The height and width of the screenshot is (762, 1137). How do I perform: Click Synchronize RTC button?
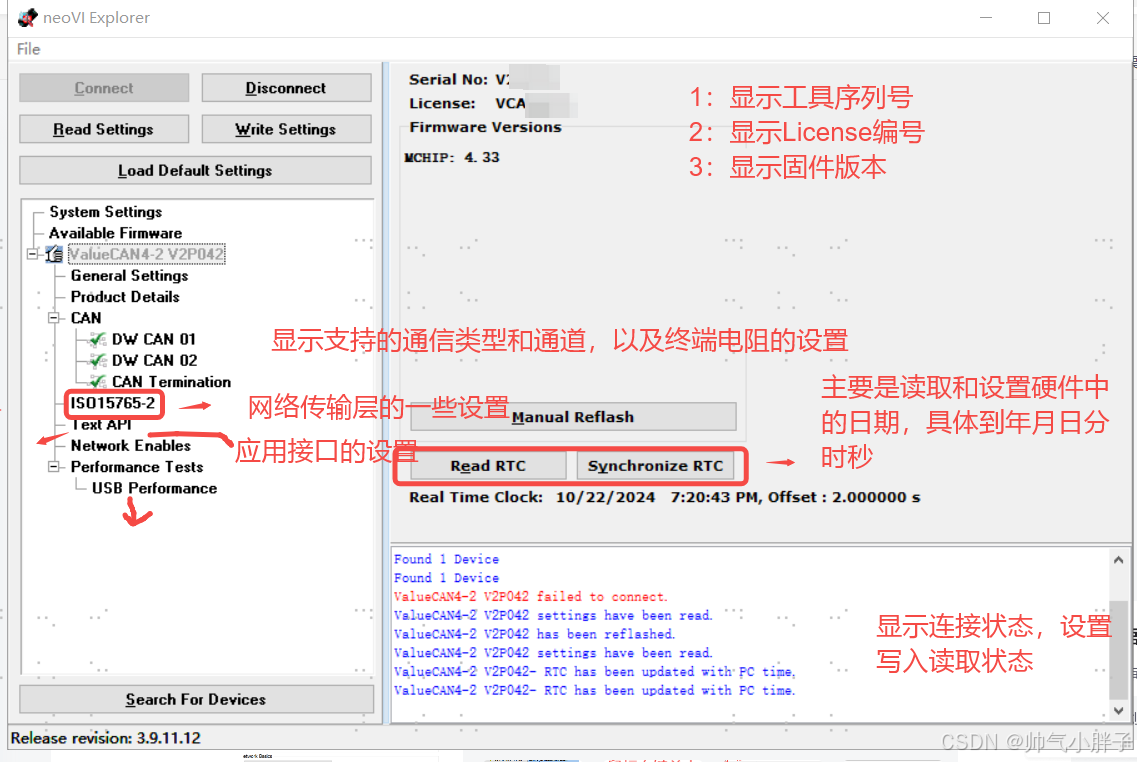tap(656, 465)
